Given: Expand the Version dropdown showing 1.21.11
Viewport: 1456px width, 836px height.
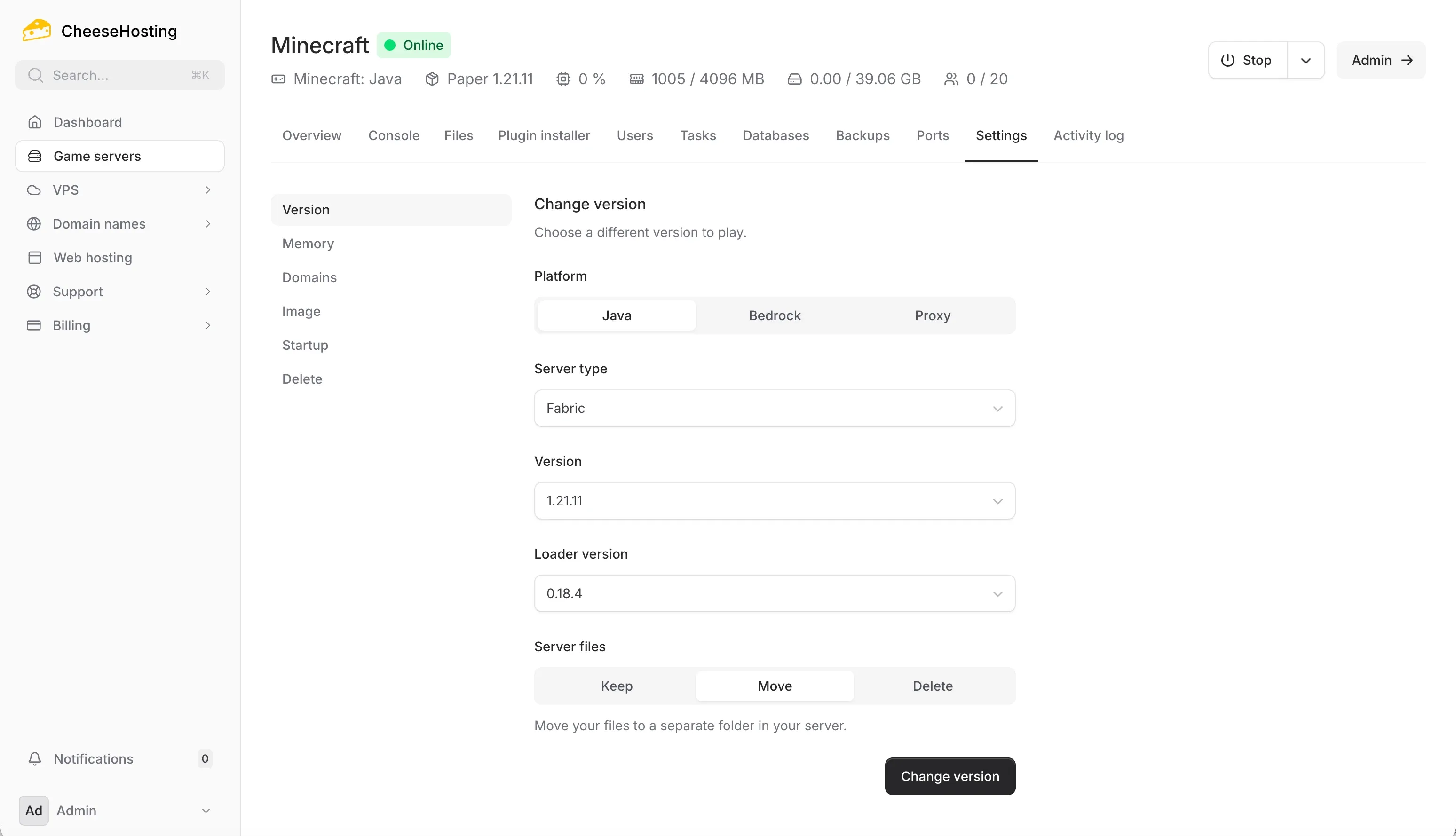Looking at the screenshot, I should pos(774,500).
